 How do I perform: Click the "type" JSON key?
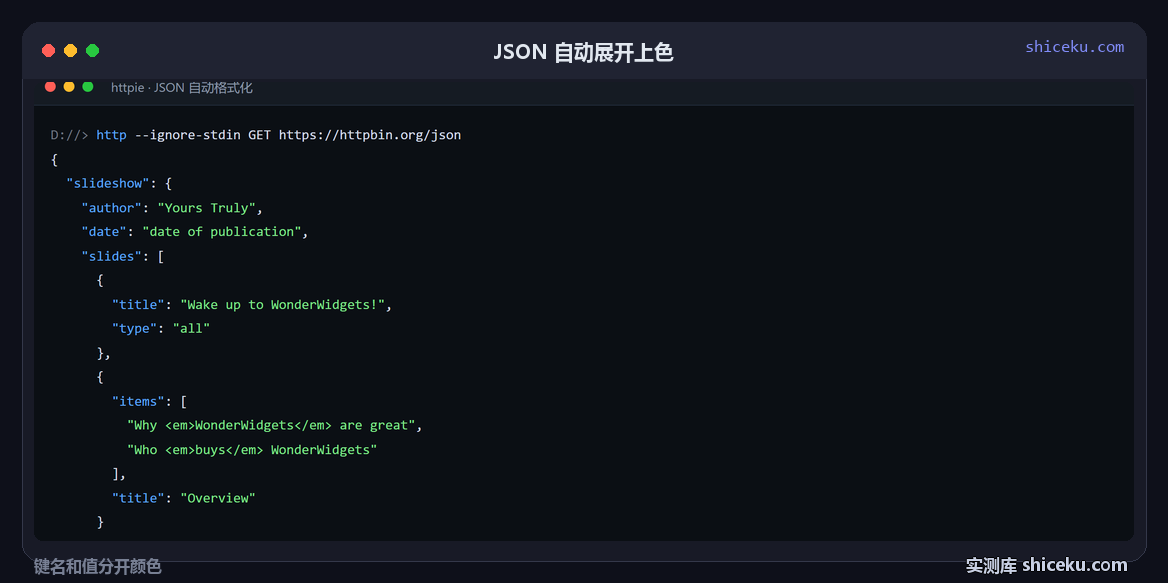(x=134, y=328)
